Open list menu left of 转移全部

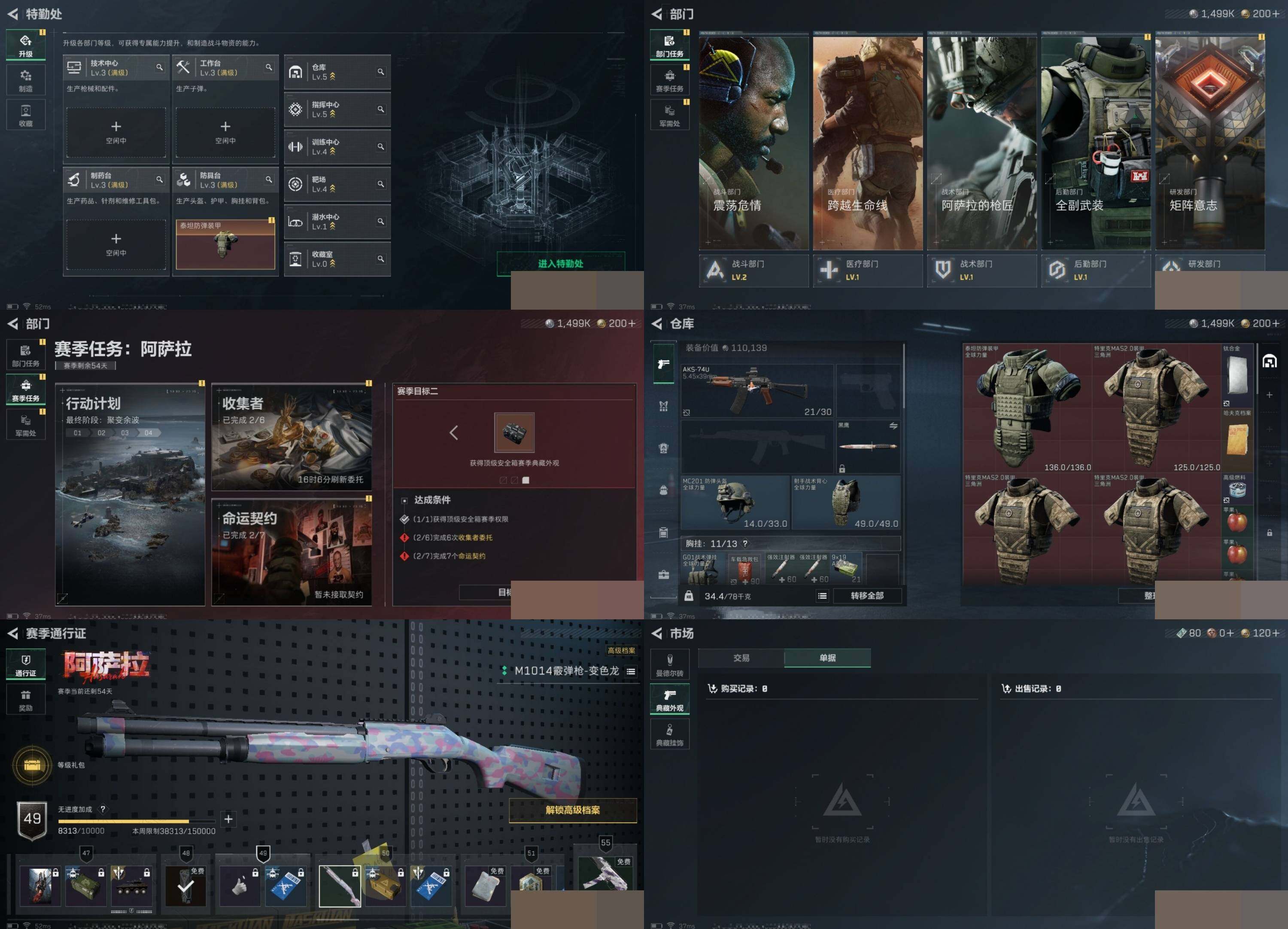(822, 595)
